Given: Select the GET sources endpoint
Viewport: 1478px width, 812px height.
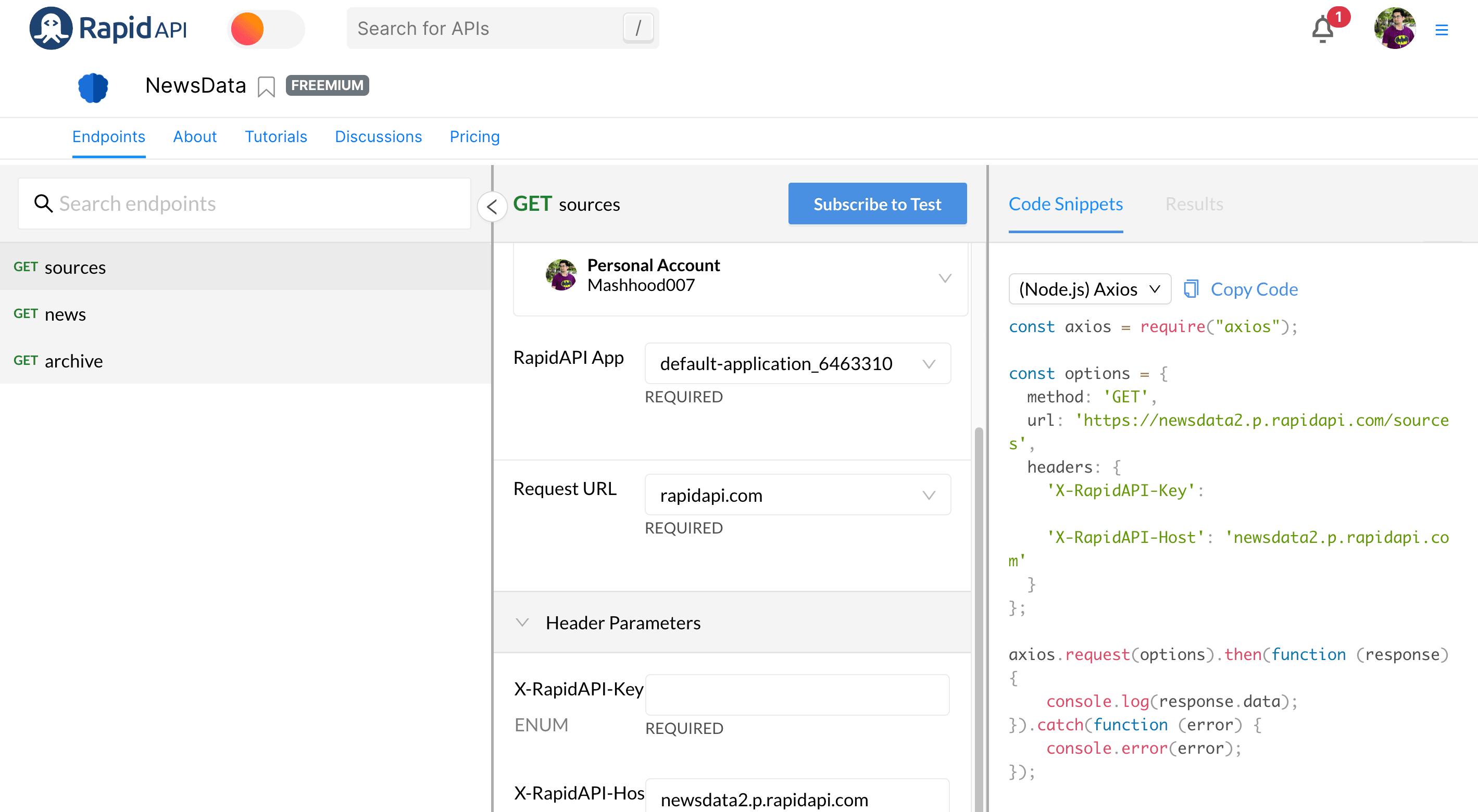Looking at the screenshot, I should click(246, 267).
